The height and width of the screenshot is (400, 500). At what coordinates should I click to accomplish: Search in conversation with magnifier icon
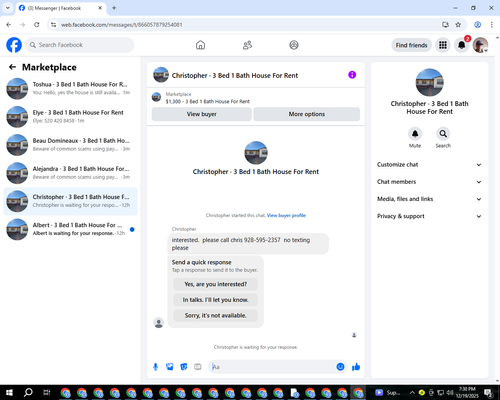pos(443,134)
